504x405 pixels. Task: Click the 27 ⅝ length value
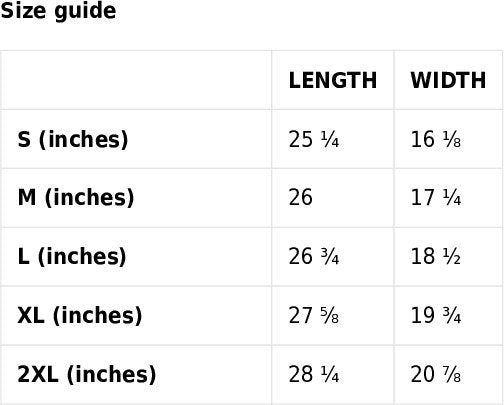314,315
